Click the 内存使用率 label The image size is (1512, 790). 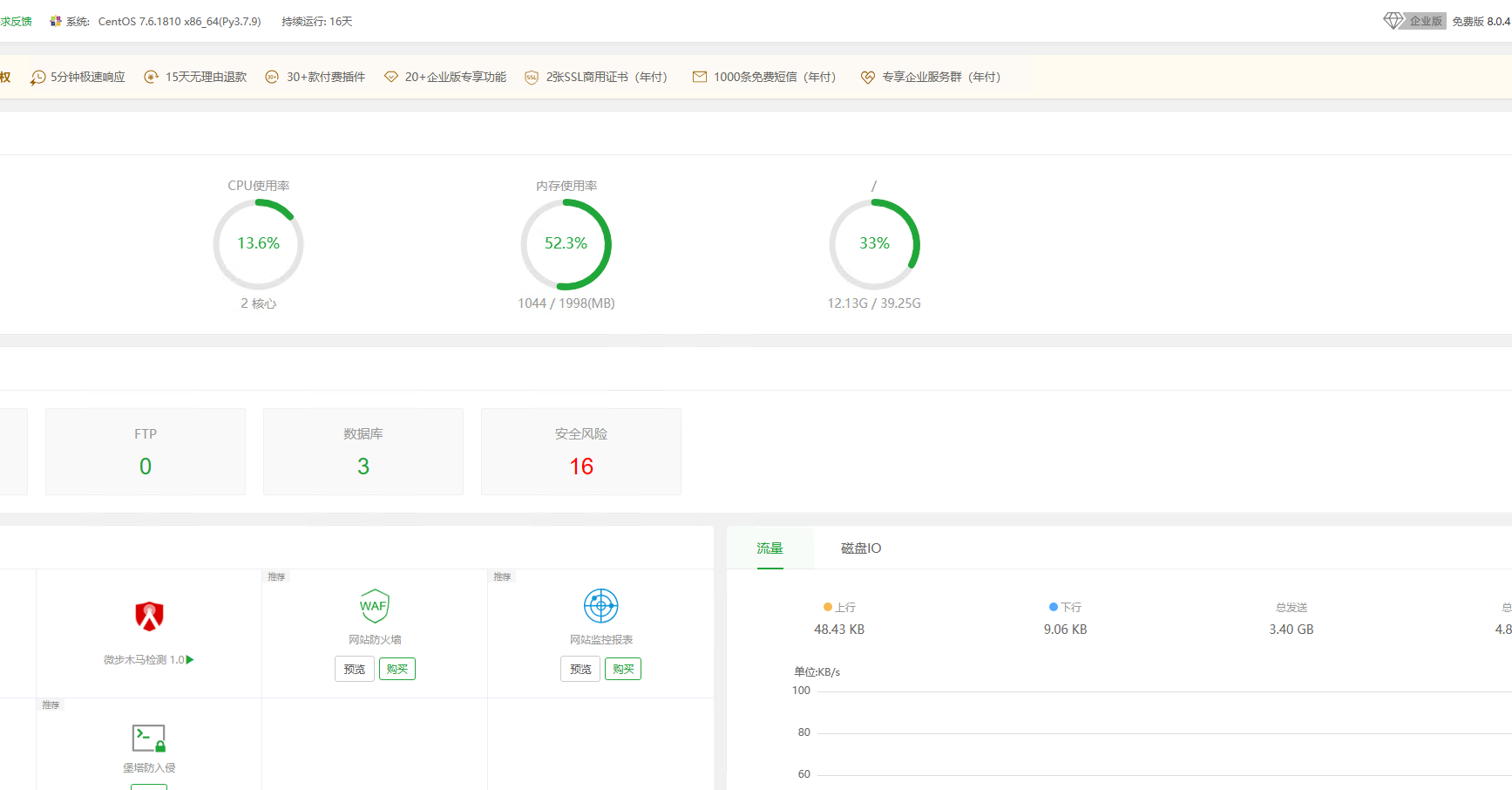tap(566, 186)
